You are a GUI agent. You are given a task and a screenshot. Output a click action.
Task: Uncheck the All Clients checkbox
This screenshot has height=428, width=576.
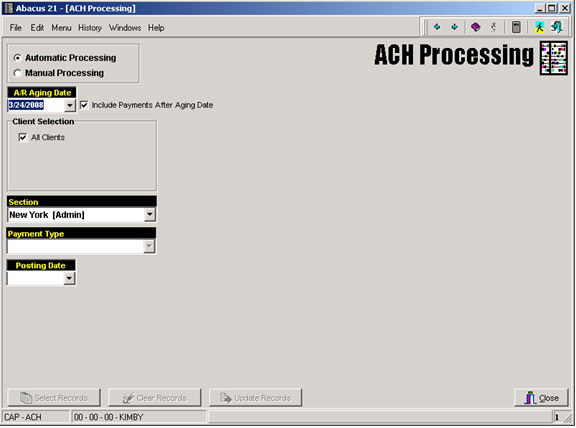tap(23, 137)
